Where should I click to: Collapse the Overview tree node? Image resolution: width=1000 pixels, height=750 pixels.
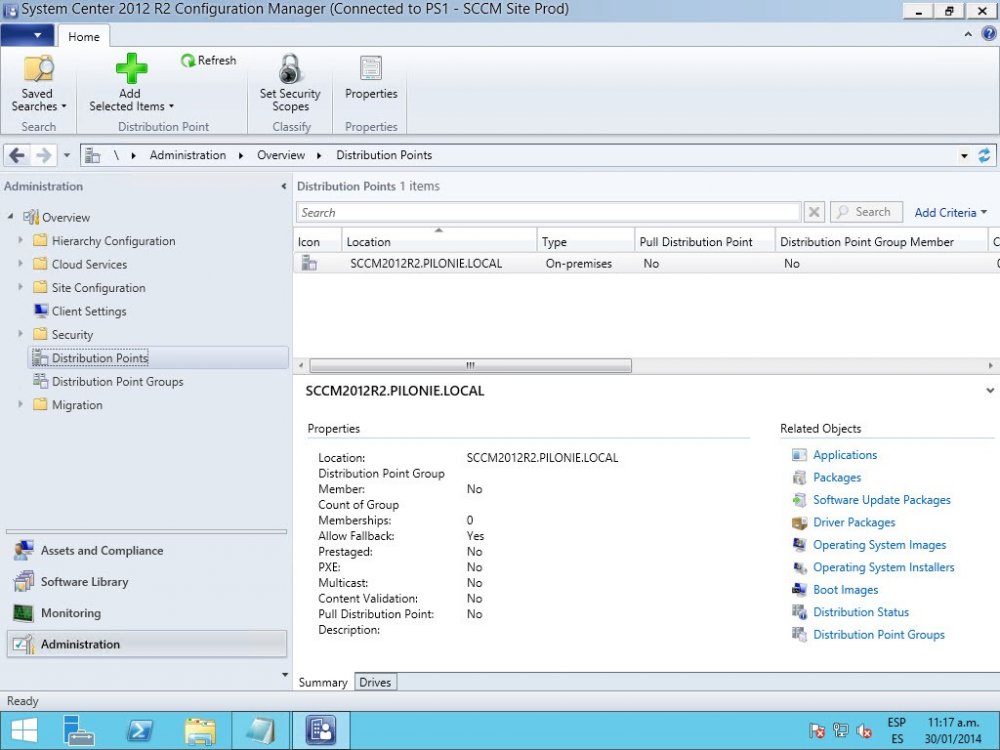point(11,217)
